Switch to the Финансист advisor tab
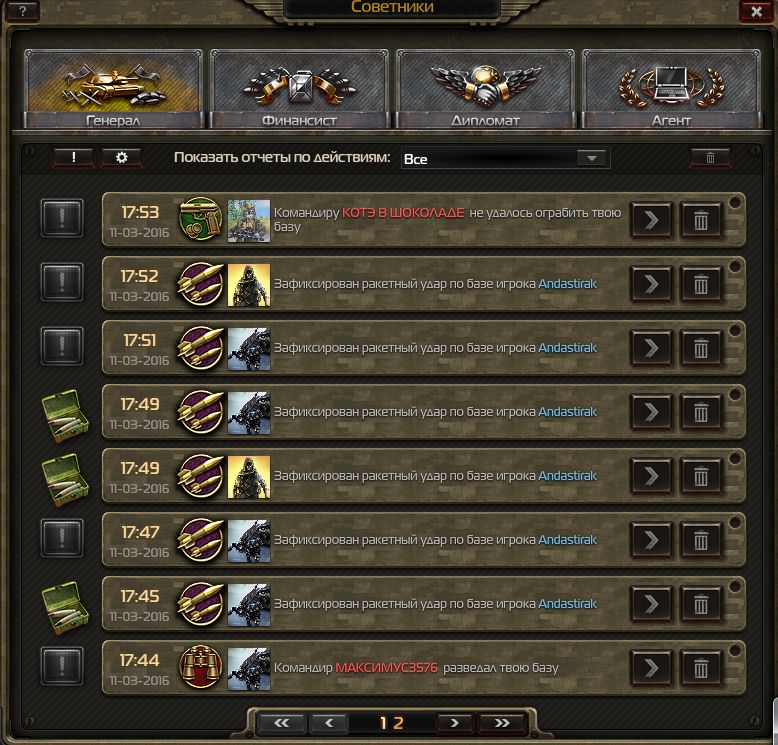Viewport: 778px width, 745px height. click(299, 89)
